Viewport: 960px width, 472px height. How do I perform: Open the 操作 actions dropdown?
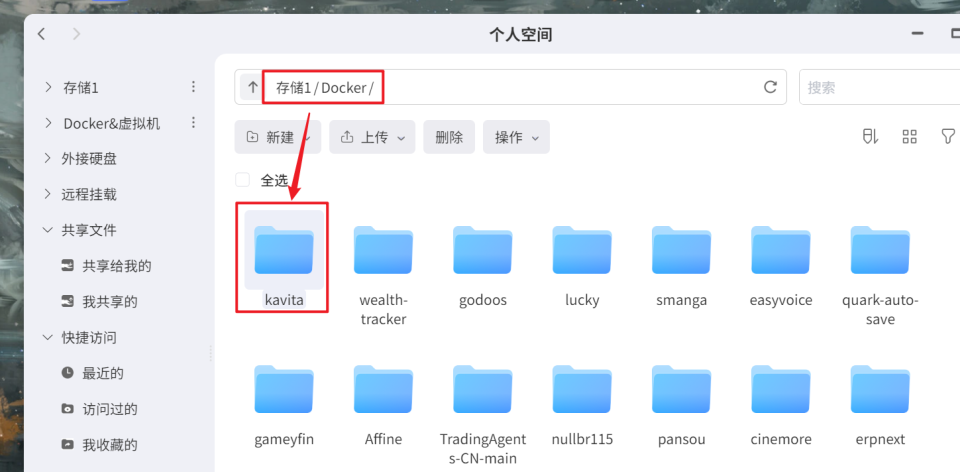click(x=516, y=137)
